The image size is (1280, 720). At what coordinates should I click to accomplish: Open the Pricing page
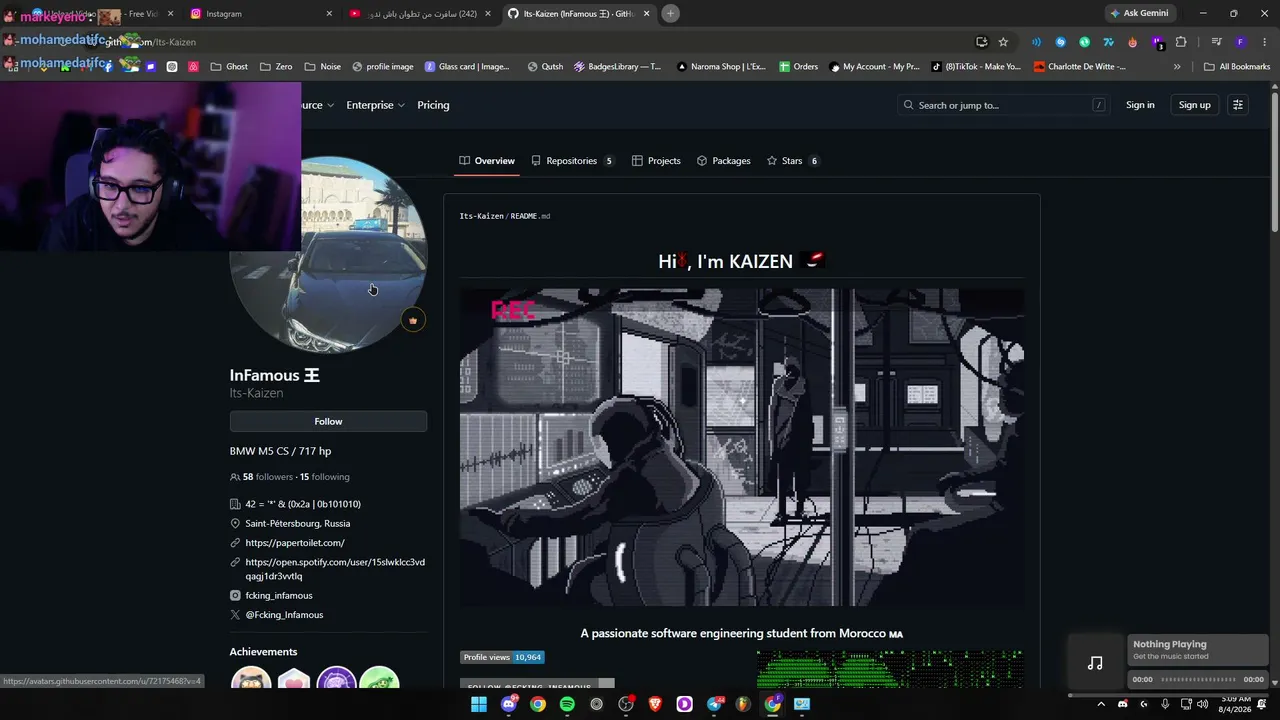(433, 105)
